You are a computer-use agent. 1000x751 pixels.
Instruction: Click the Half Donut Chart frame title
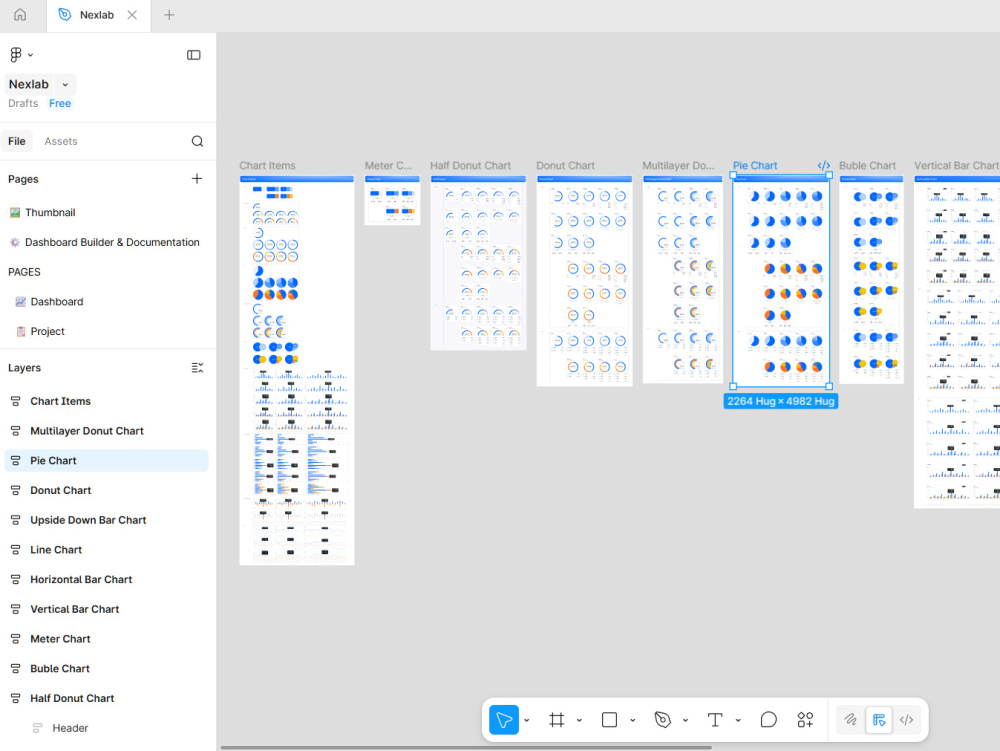click(x=470, y=166)
